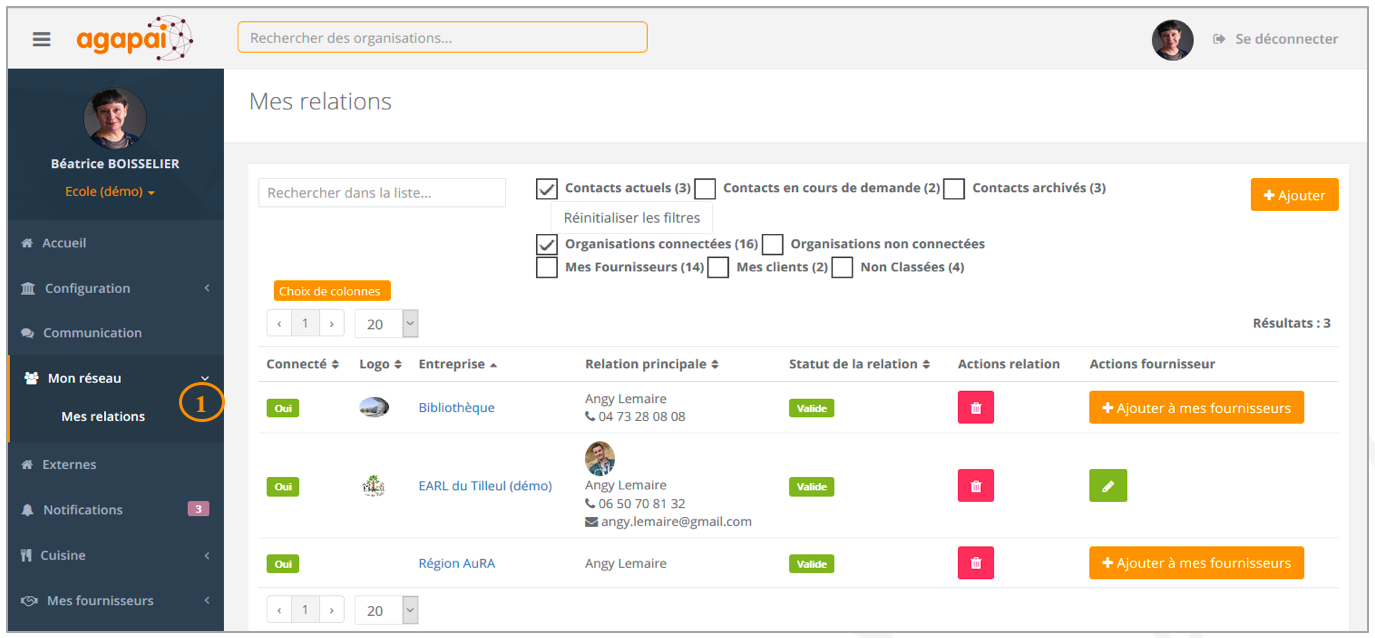Open the top page-size dropdown showing 20
Screen dimensions: 1375x638
point(386,324)
